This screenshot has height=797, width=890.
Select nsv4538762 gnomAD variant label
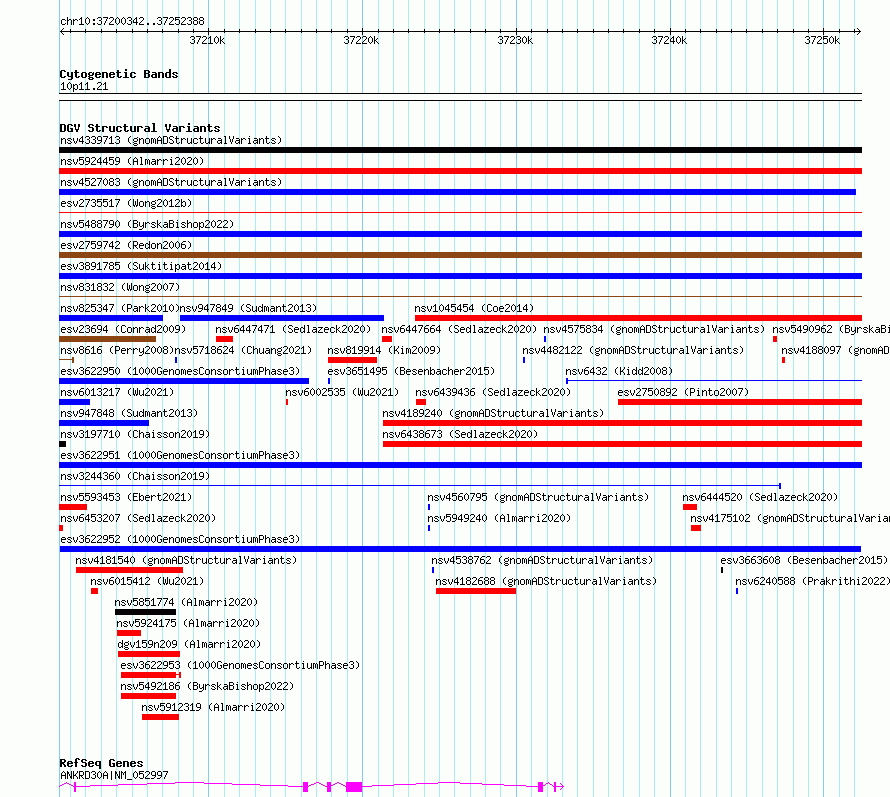point(542,560)
